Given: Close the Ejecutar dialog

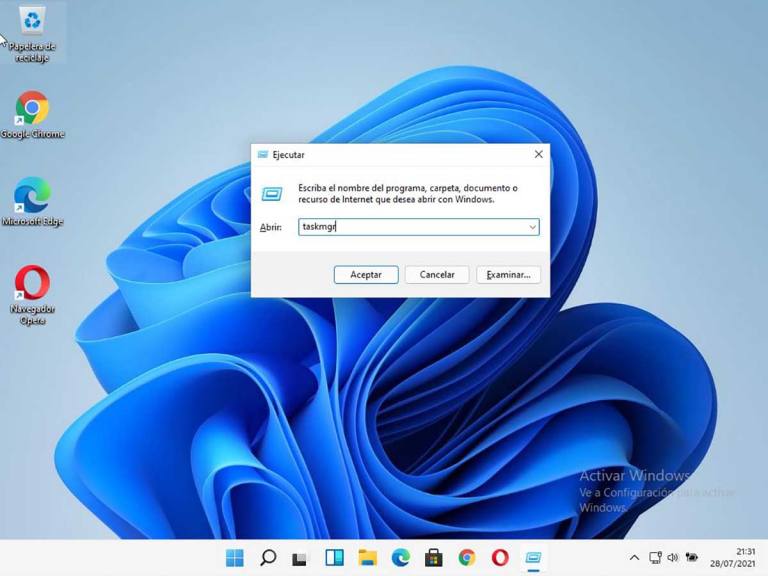Looking at the screenshot, I should click(539, 154).
